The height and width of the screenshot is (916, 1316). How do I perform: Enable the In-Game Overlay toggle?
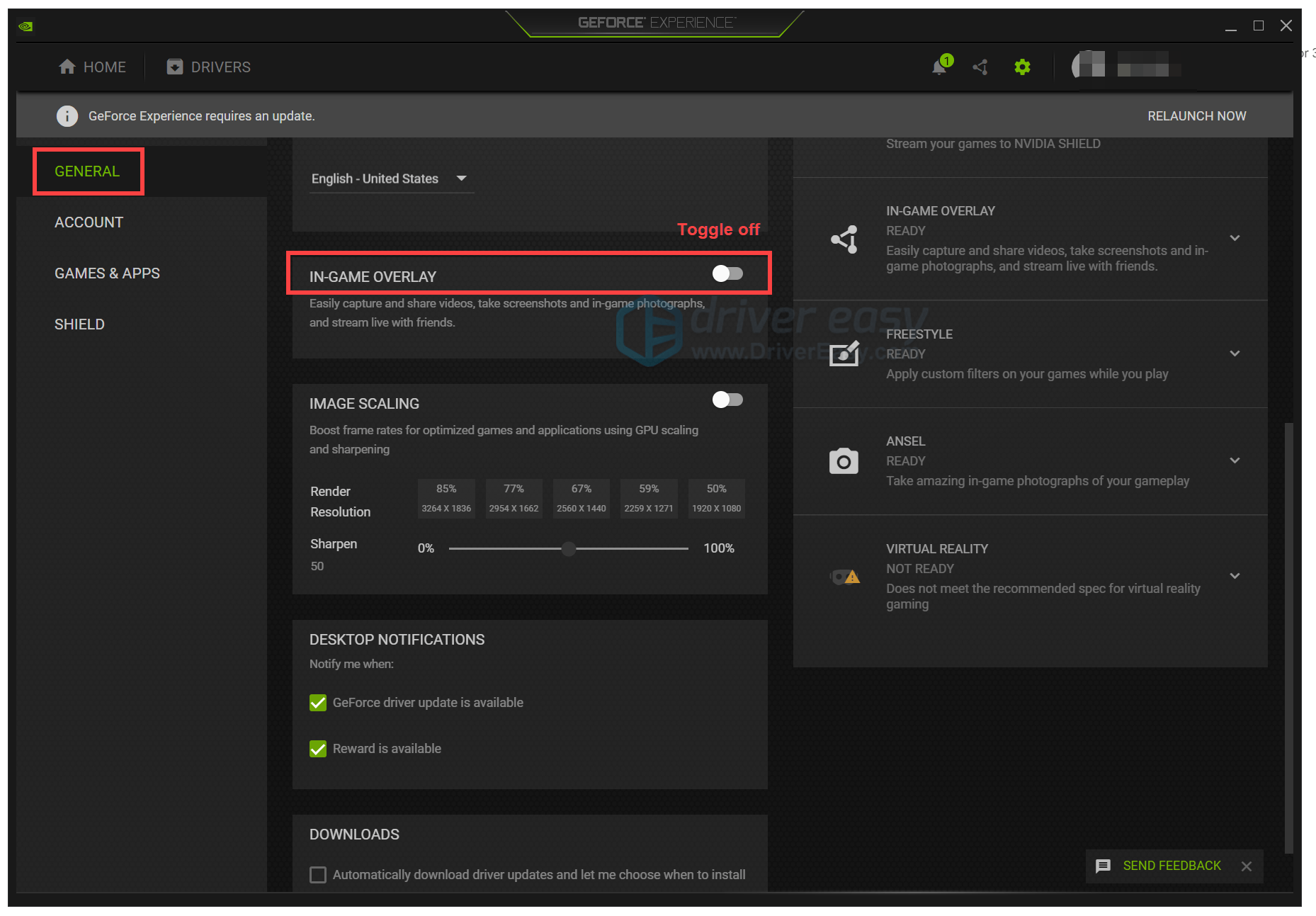coord(728,273)
